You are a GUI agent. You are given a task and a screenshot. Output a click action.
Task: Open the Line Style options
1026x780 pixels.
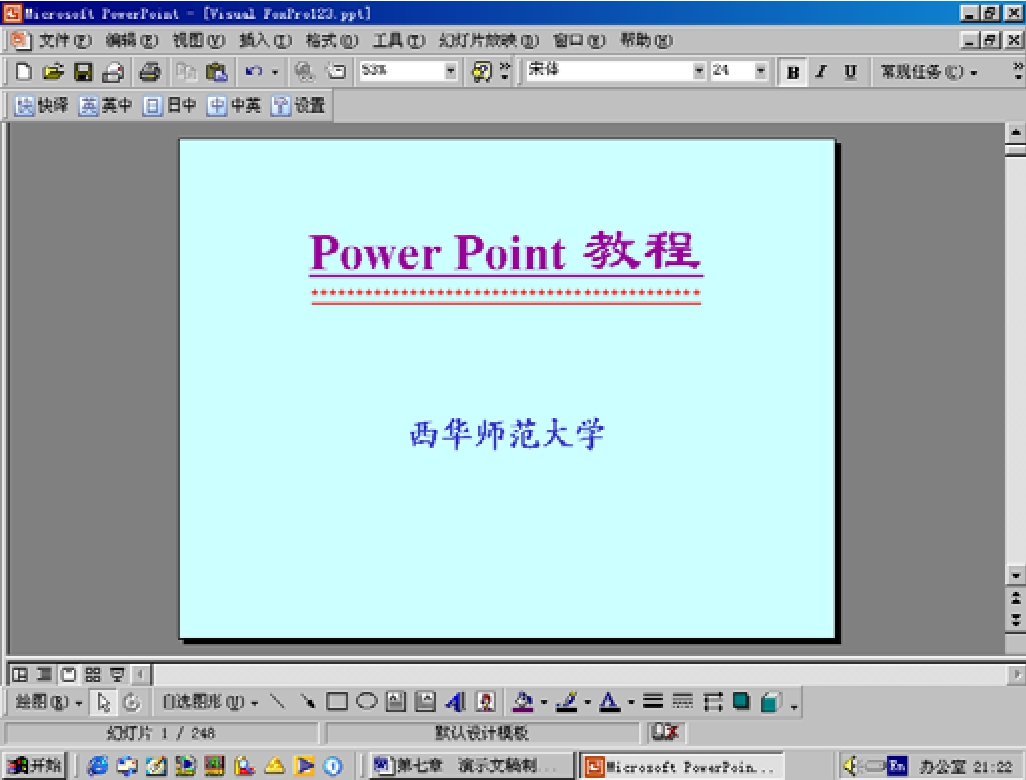(652, 702)
